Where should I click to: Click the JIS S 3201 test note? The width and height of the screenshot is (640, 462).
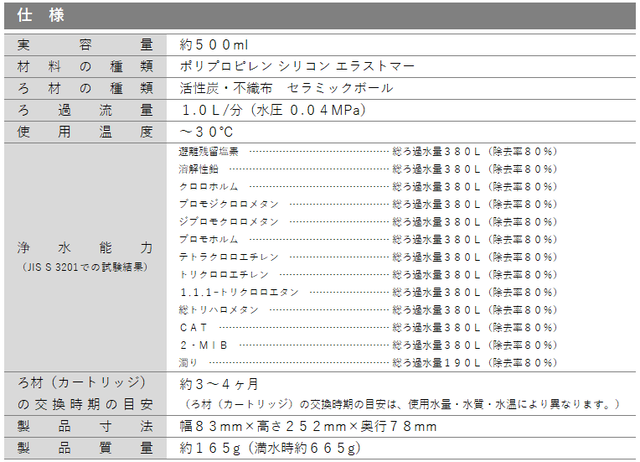coord(85,267)
